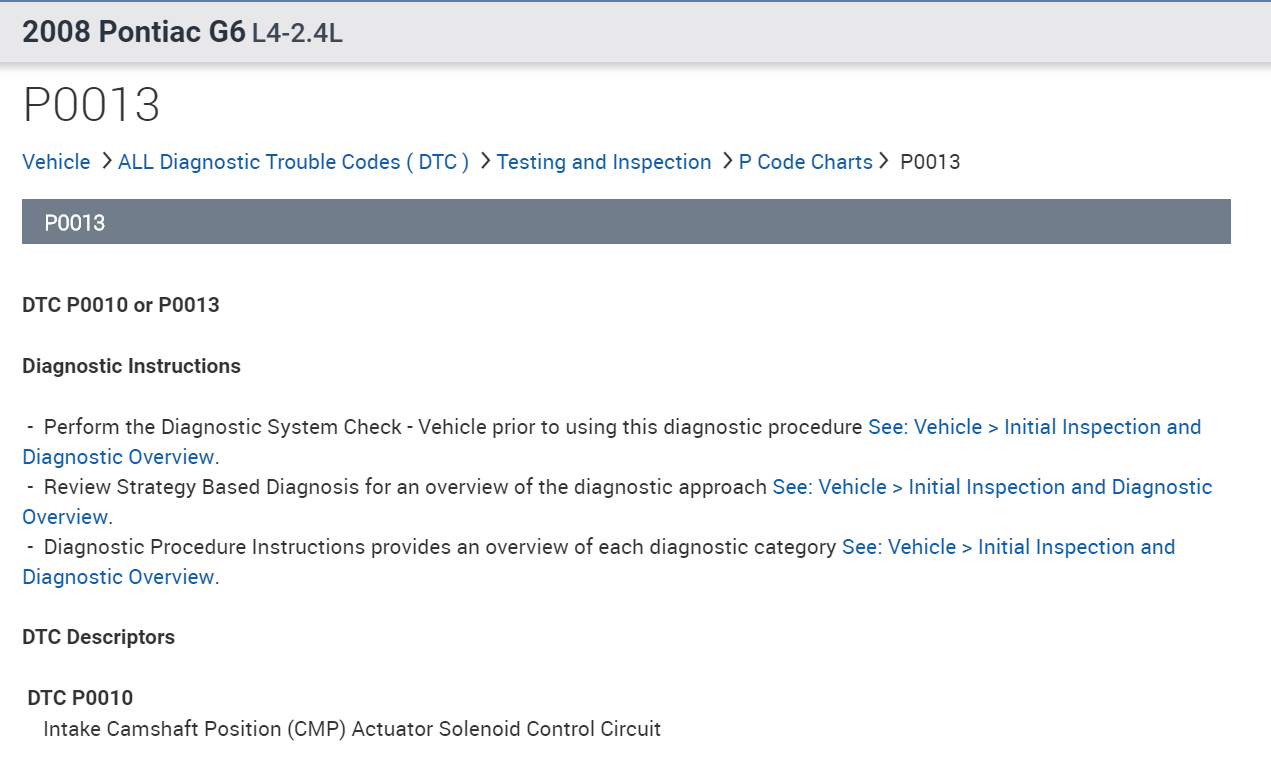The image size is (1271, 762).
Task: Click the Diagnostic Instructions heading
Action: pyautogui.click(x=131, y=366)
